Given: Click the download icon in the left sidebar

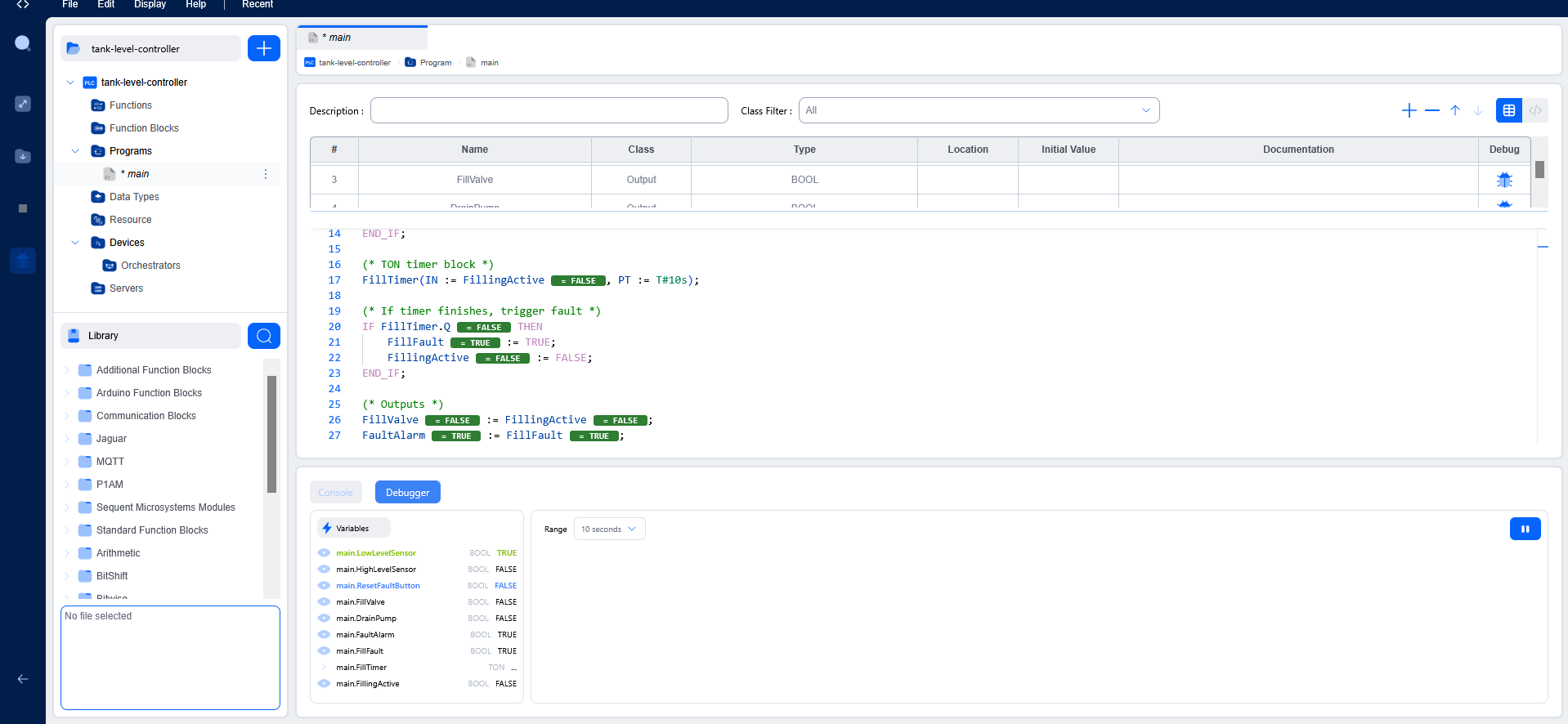Looking at the screenshot, I should click(x=23, y=156).
